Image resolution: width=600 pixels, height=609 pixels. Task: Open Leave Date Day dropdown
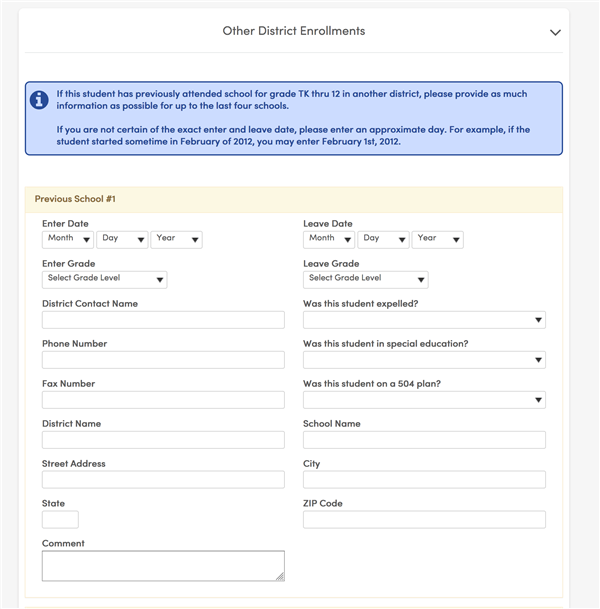[x=383, y=240]
